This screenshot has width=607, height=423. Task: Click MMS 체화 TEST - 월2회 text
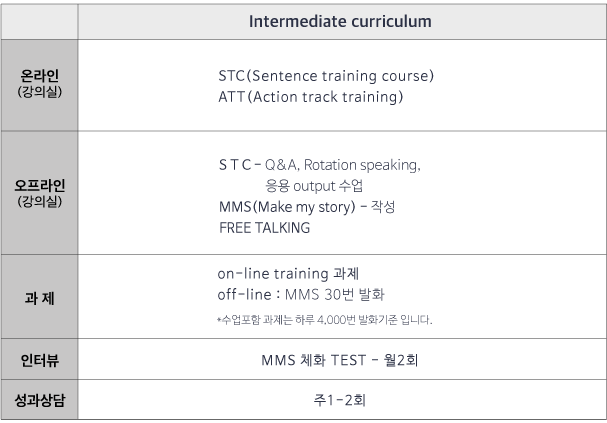340,360
